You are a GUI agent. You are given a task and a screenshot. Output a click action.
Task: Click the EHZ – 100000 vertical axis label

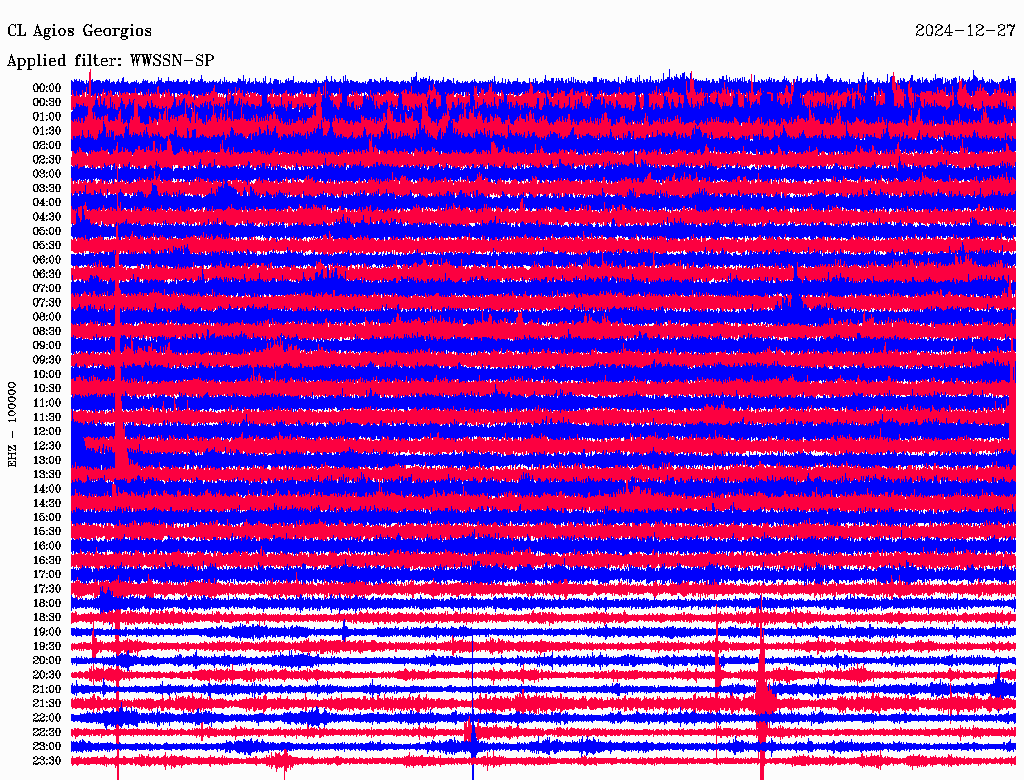tap(13, 424)
